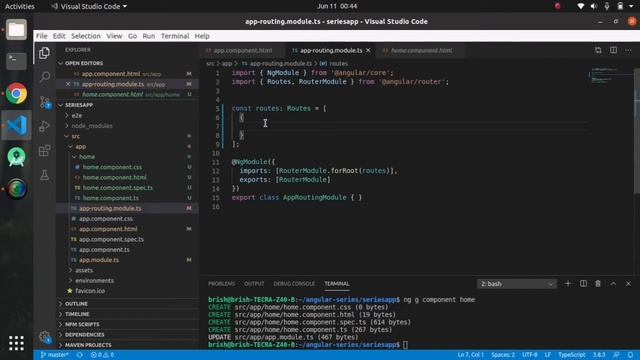Split the terminal panel
640x360 pixels.
[x=583, y=284]
